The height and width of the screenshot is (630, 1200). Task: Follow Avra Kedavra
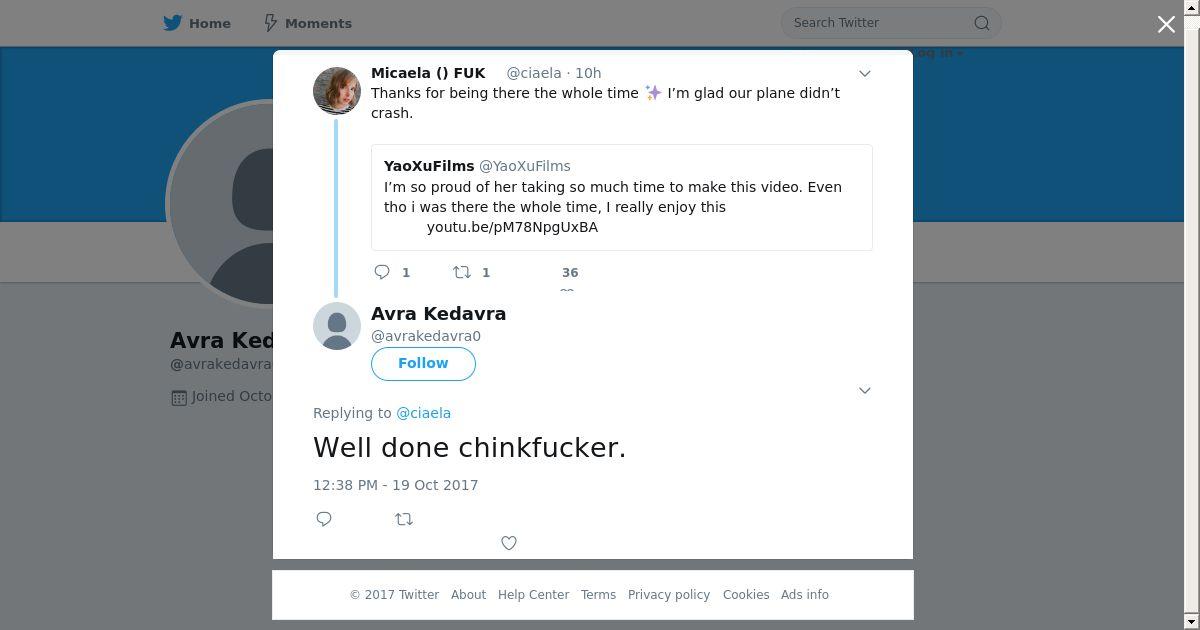[423, 363]
